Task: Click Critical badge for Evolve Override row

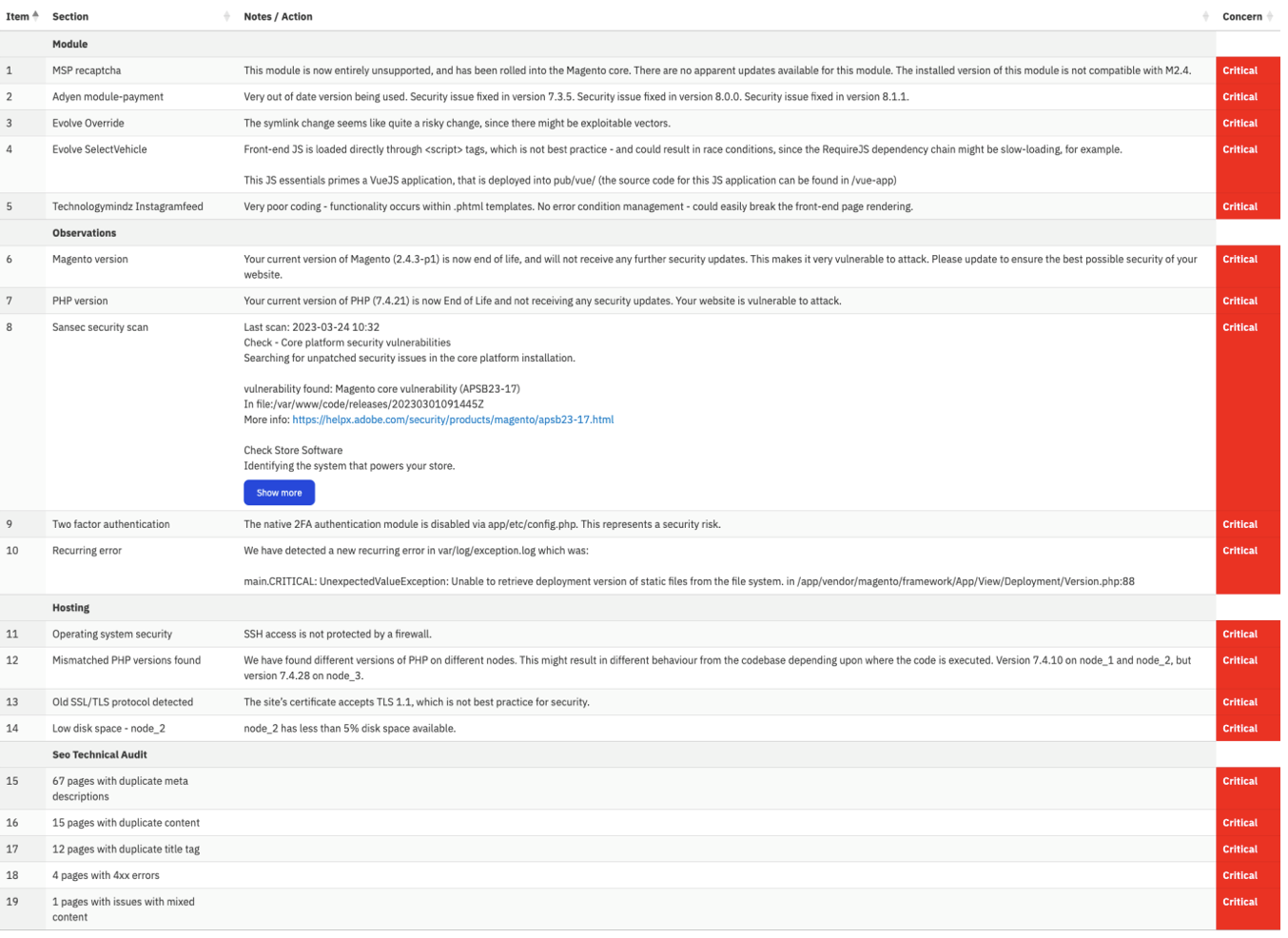Action: click(1247, 124)
